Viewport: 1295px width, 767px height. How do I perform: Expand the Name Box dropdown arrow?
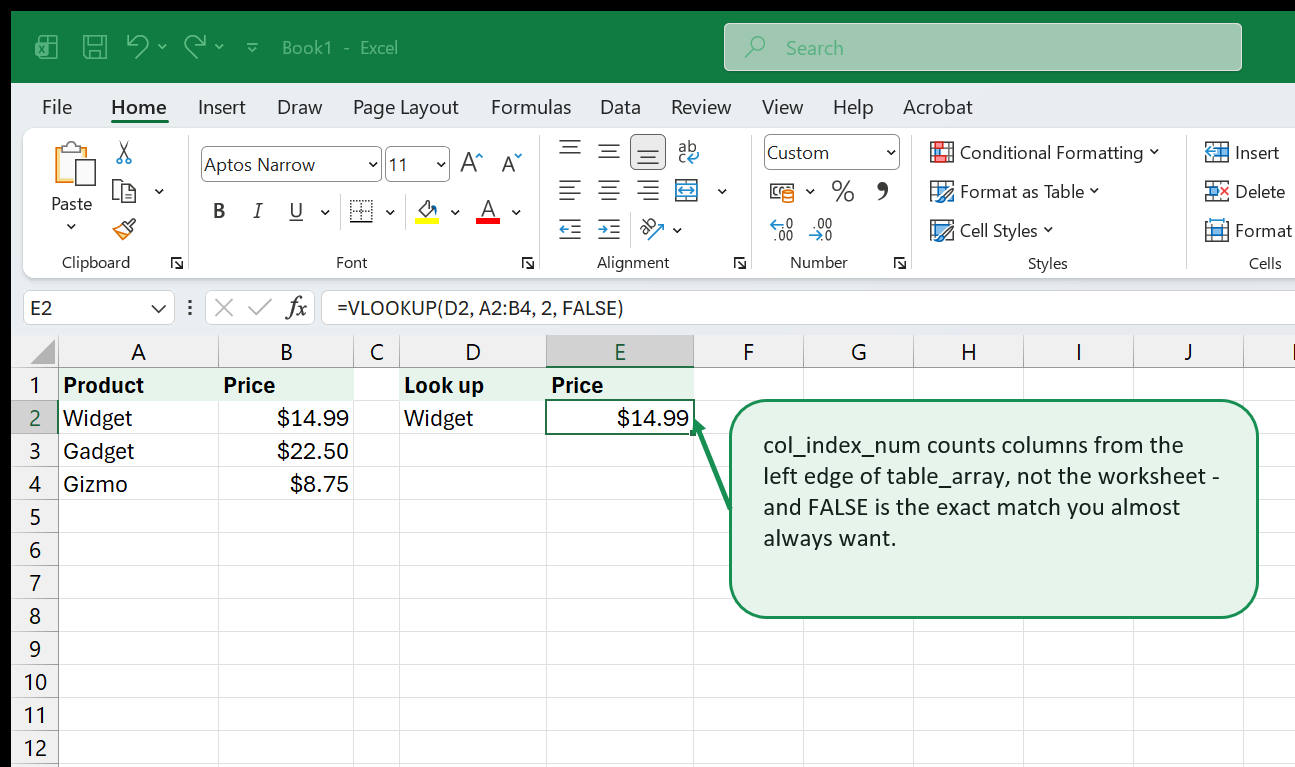pos(159,308)
